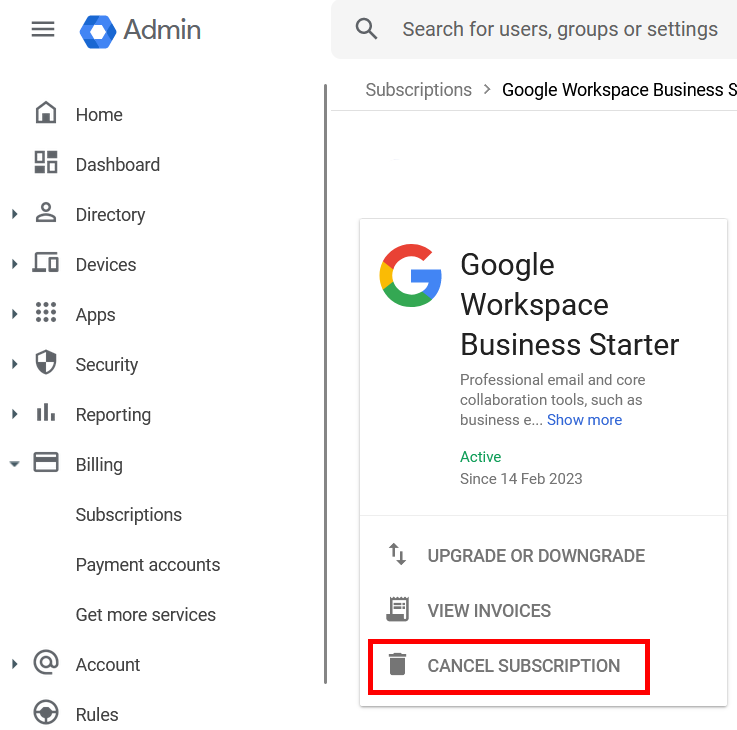The image size is (737, 730).
Task: Click the Subscriptions breadcrumb link
Action: coord(418,90)
